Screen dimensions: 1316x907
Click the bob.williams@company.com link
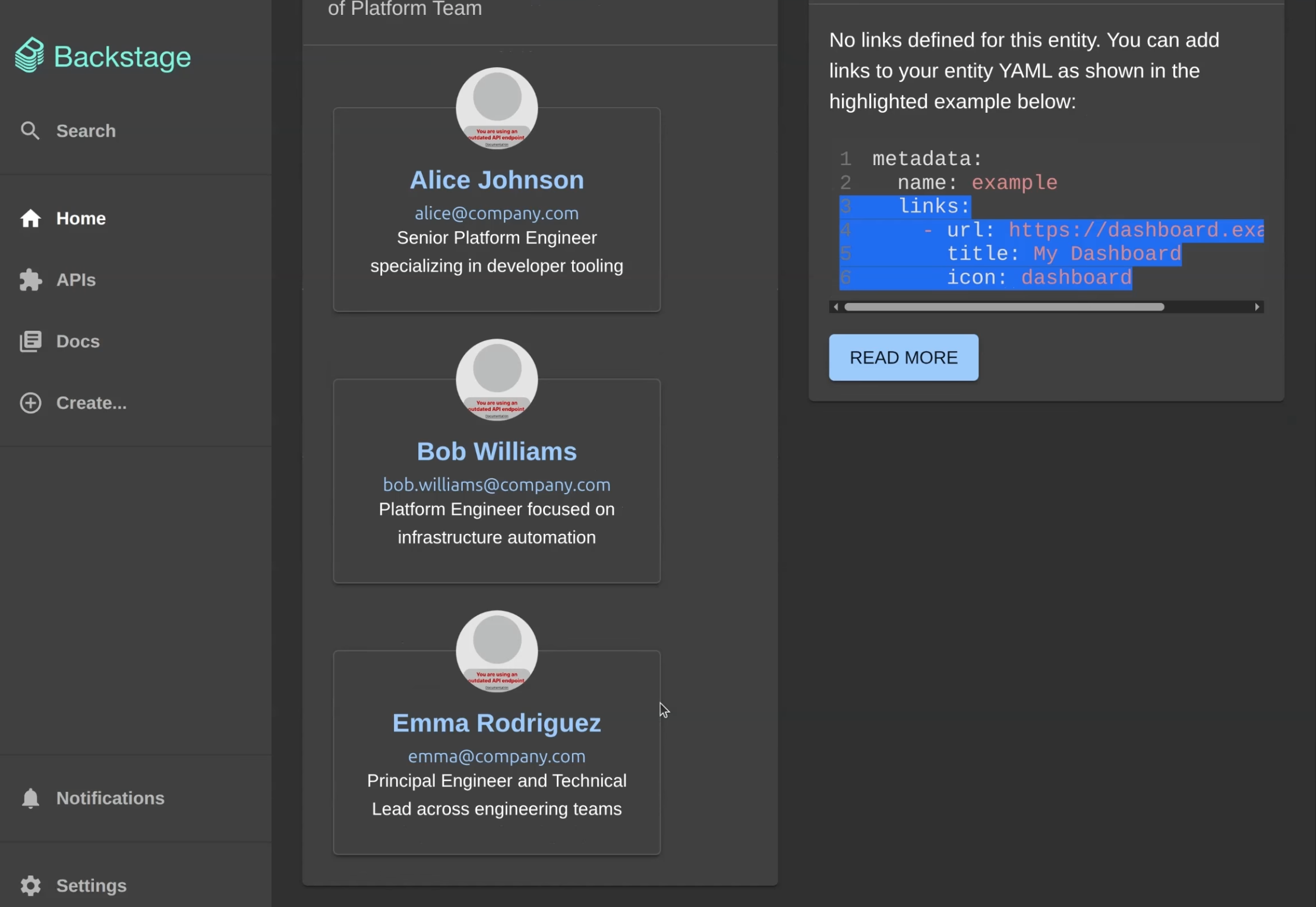(x=497, y=485)
